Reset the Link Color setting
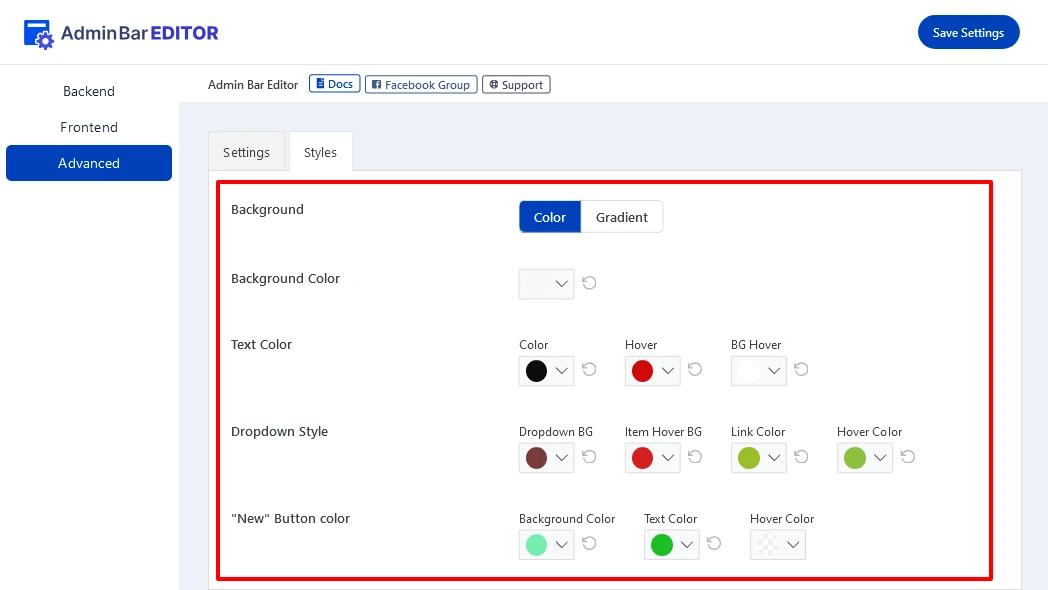Image resolution: width=1048 pixels, height=590 pixels. tap(801, 457)
